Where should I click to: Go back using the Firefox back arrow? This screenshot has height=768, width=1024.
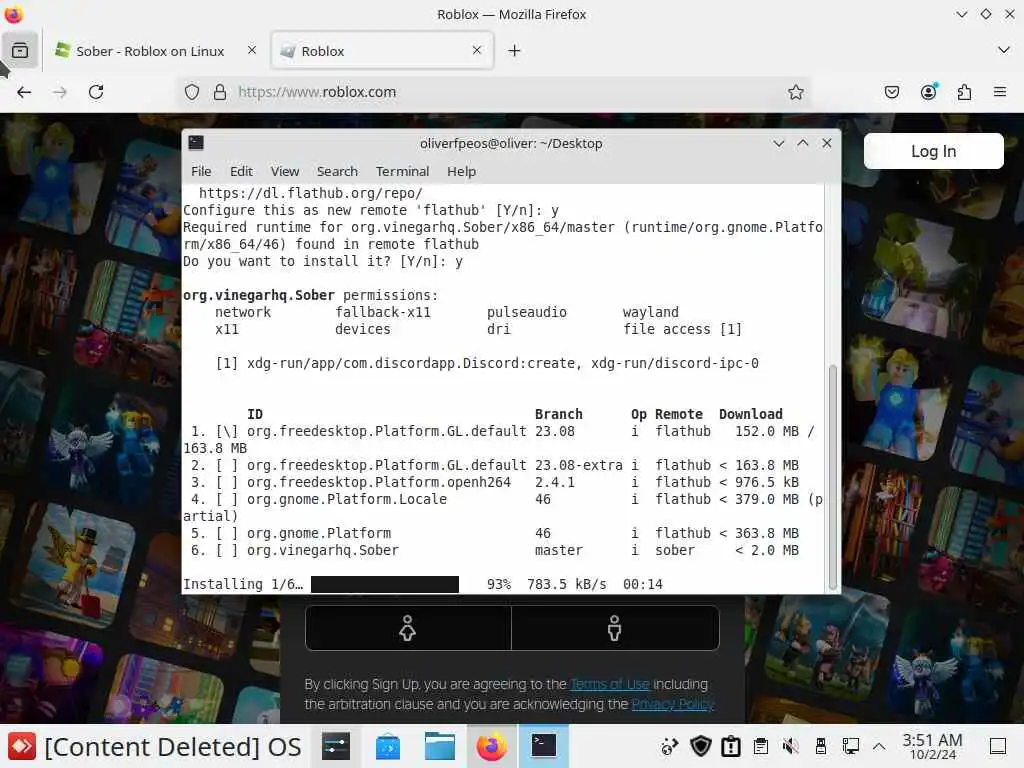point(24,92)
